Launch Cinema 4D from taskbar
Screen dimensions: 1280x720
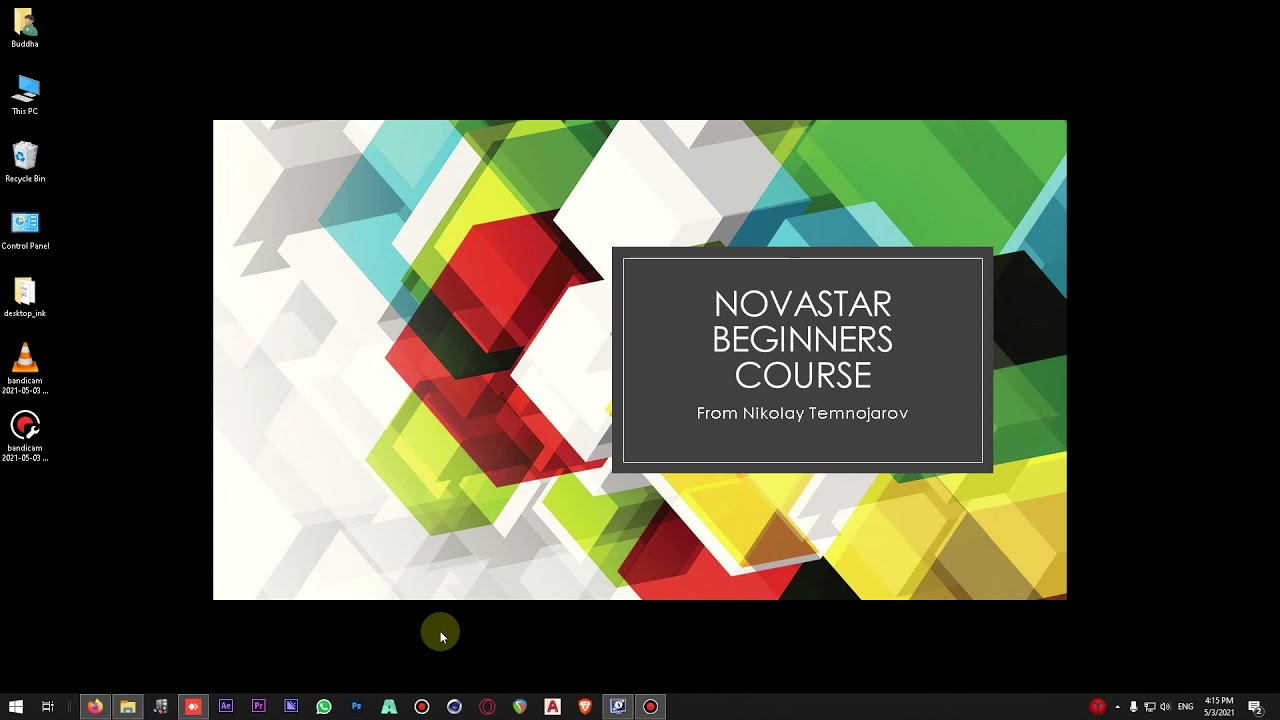click(x=454, y=706)
